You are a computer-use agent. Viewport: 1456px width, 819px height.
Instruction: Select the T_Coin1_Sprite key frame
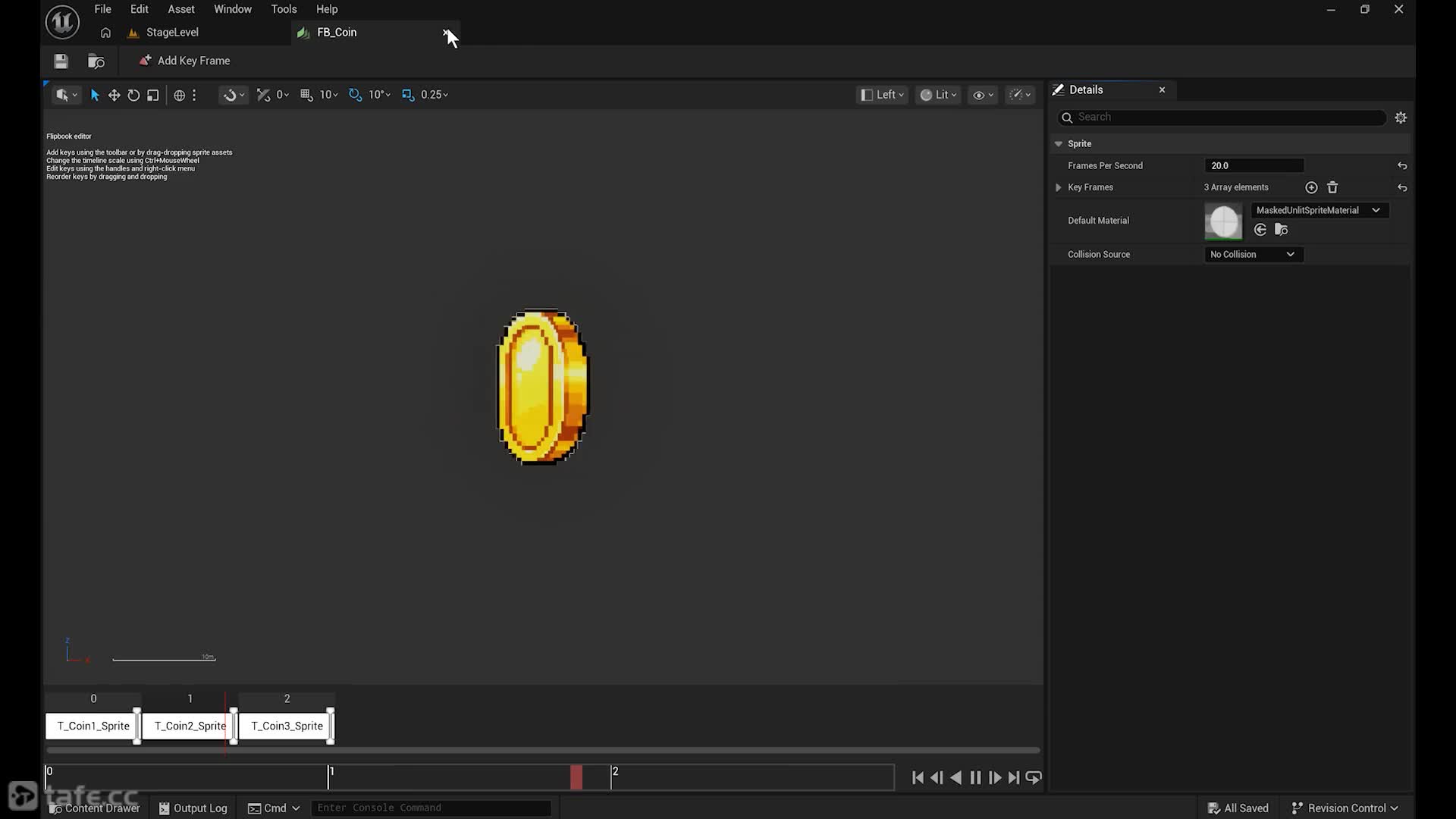pyautogui.click(x=93, y=726)
